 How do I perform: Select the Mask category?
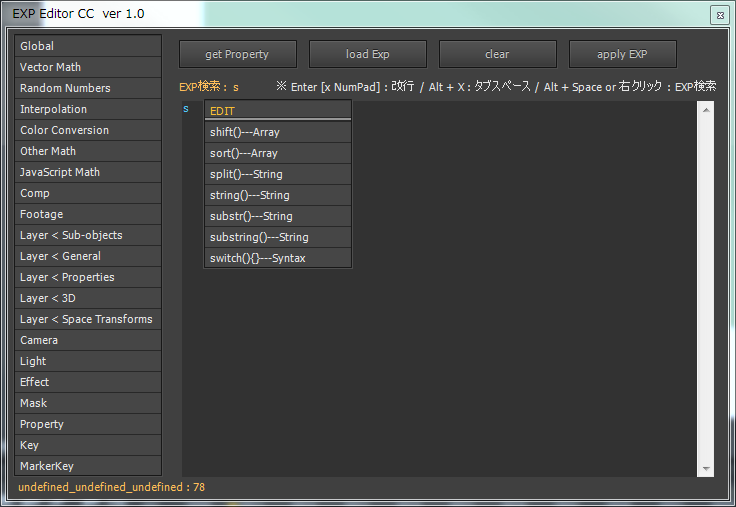[x=88, y=403]
